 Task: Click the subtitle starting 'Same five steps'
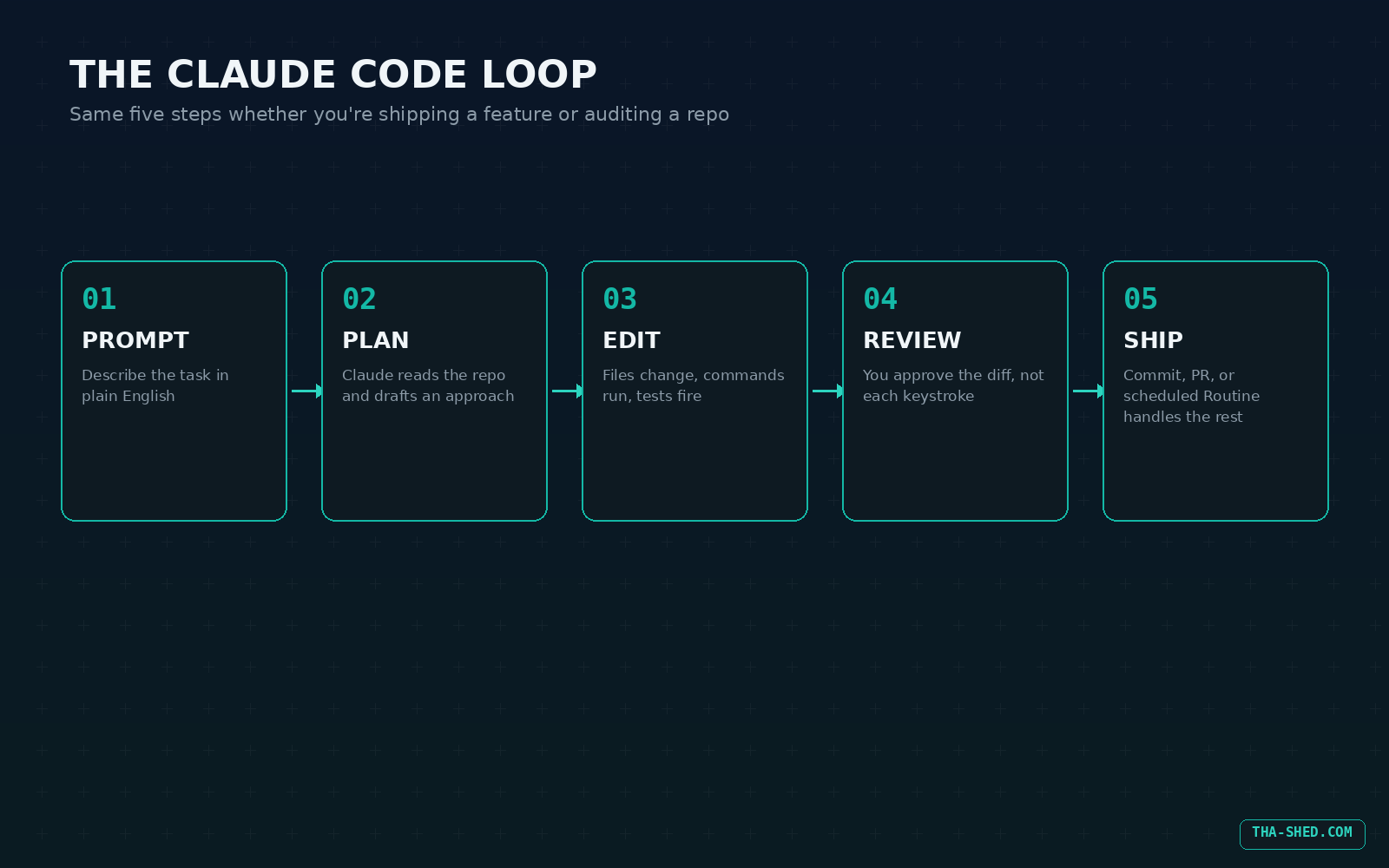[x=399, y=115]
